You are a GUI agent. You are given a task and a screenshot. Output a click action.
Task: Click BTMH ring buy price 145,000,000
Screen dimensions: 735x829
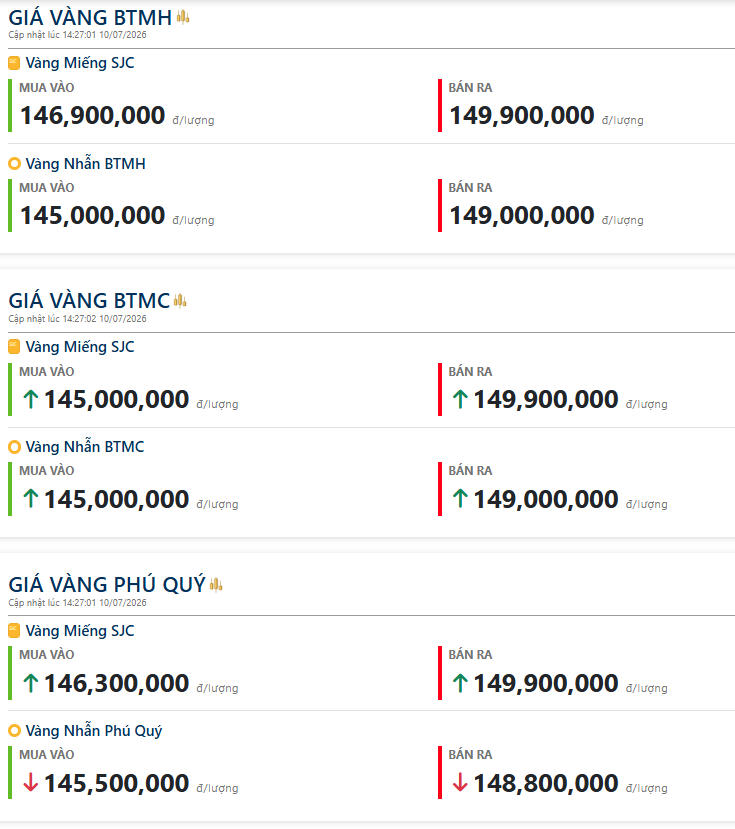tap(93, 215)
